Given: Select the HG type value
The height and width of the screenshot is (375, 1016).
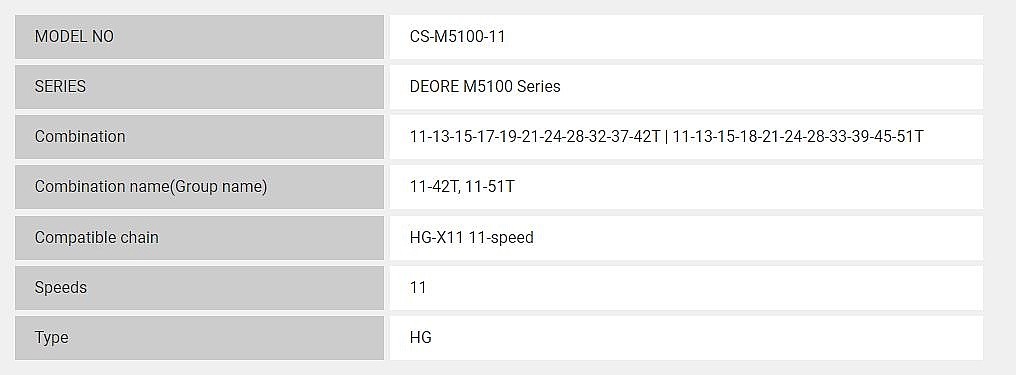Looking at the screenshot, I should click(421, 337).
